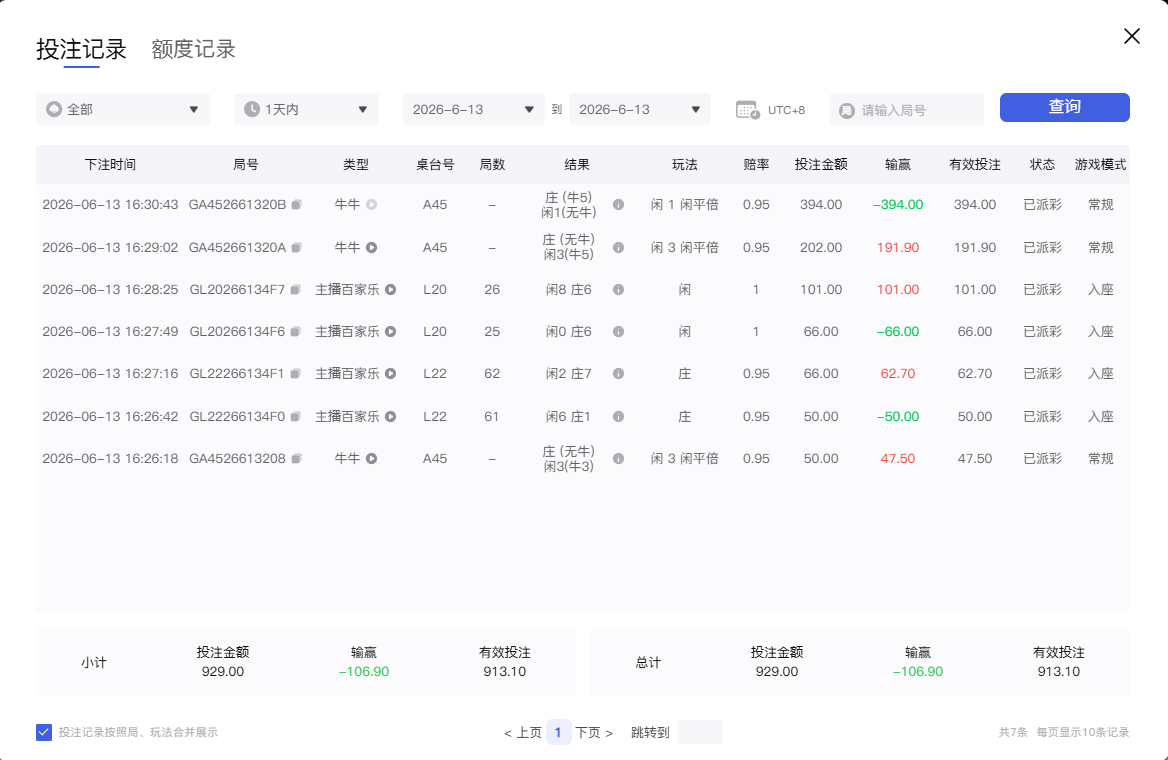Screen dimensions: 1168x760
Task: Click bet time 2026-06-13 16:28:25
Action: click(x=110, y=289)
